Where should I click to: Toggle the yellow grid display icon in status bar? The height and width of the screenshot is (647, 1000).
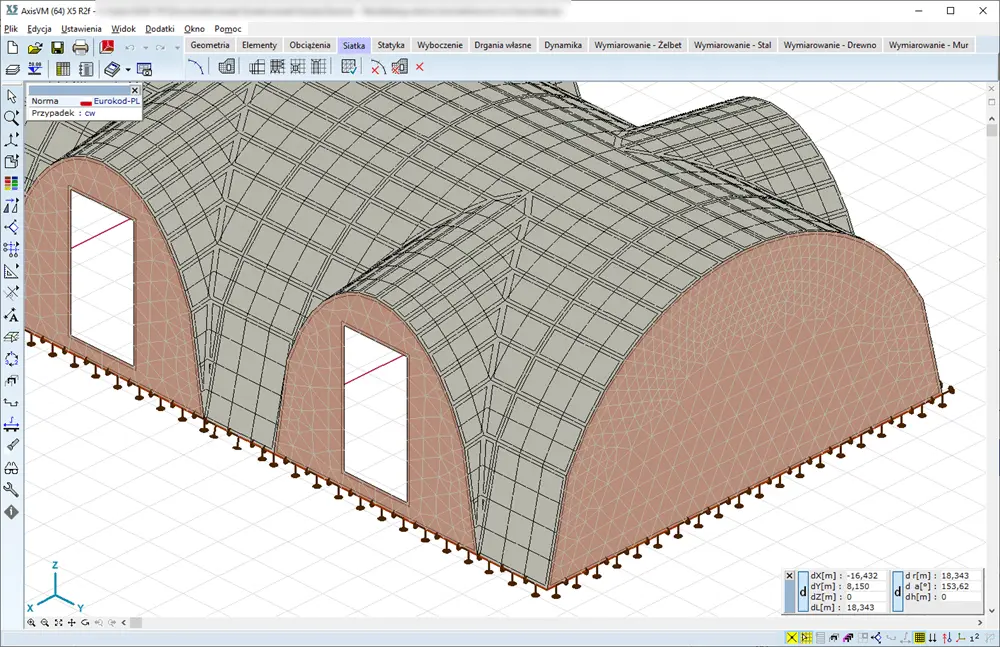(x=920, y=637)
